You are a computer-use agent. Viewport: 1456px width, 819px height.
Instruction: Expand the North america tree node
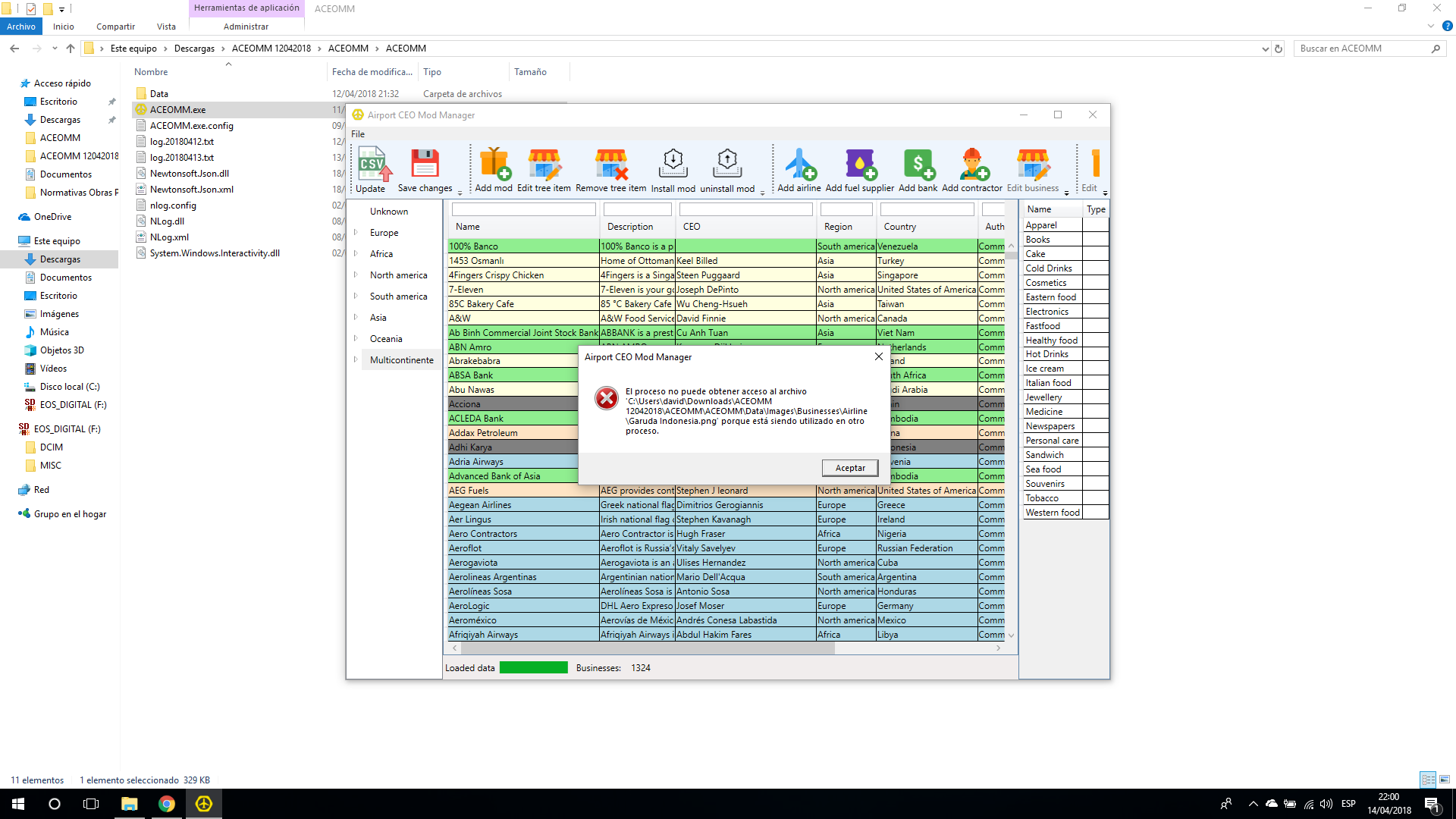356,275
